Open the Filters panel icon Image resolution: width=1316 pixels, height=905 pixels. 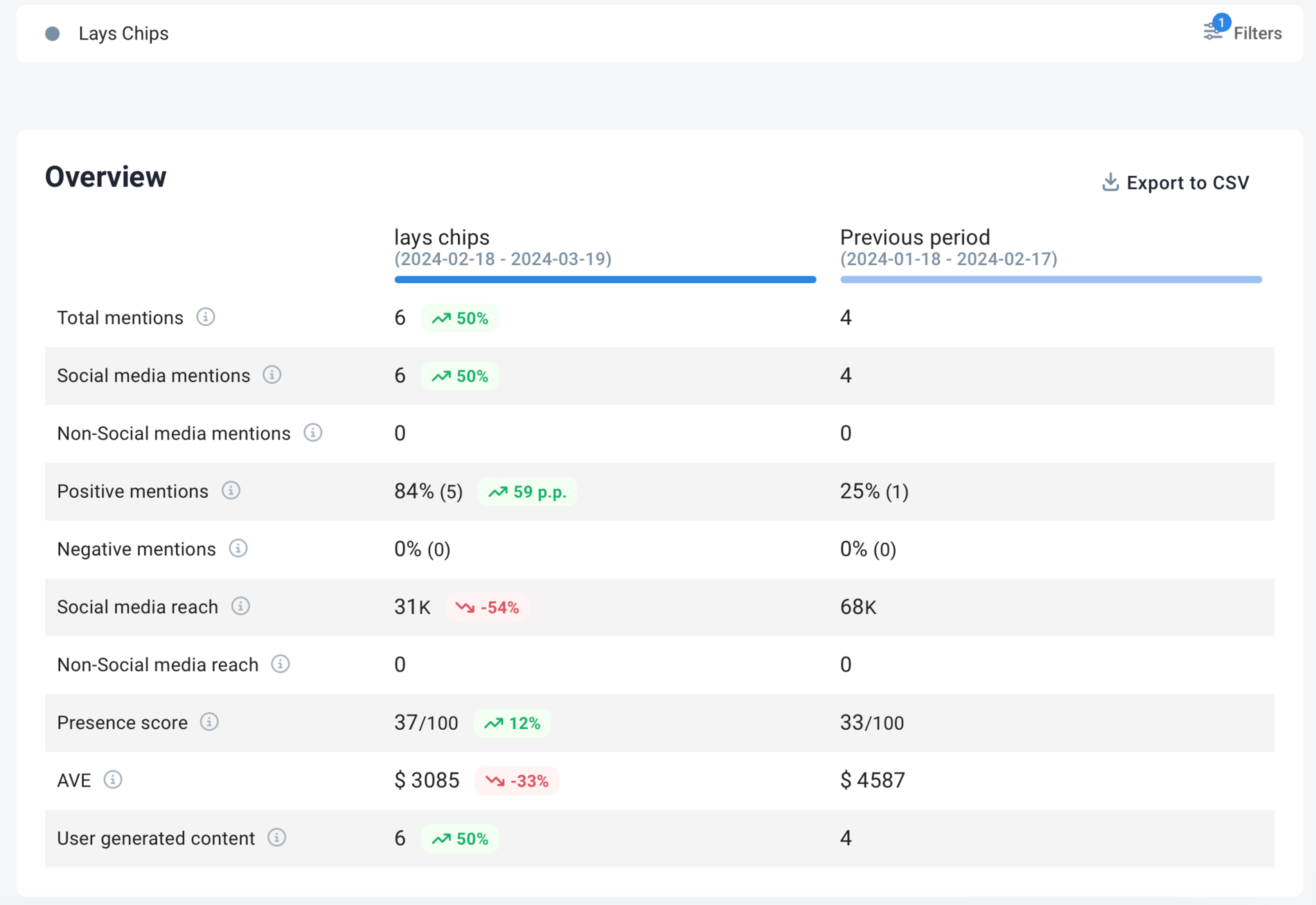(1211, 32)
